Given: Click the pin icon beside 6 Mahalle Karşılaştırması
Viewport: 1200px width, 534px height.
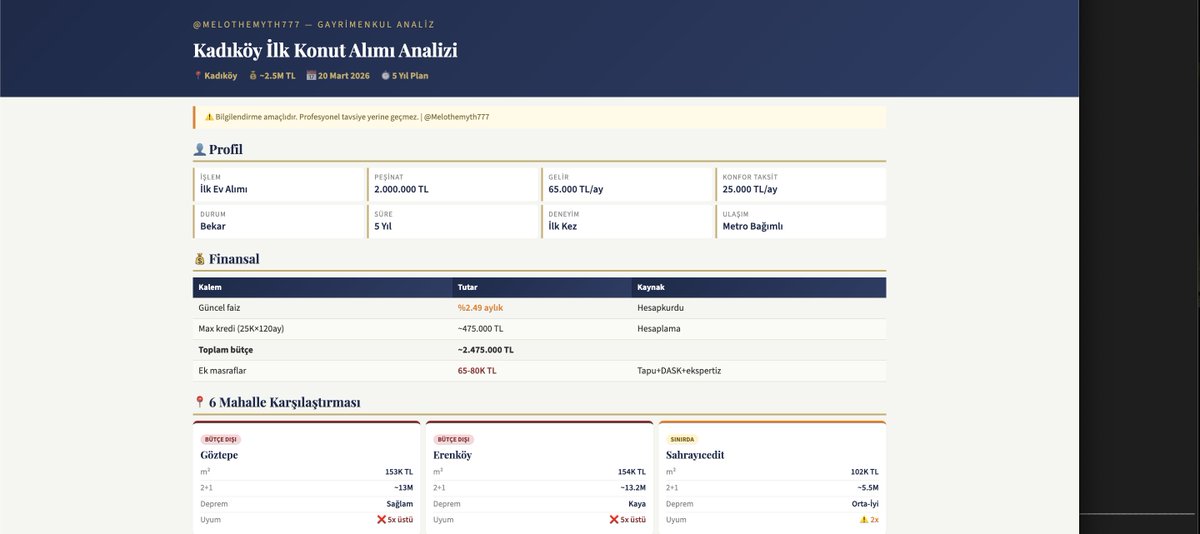Looking at the screenshot, I should 199,403.
